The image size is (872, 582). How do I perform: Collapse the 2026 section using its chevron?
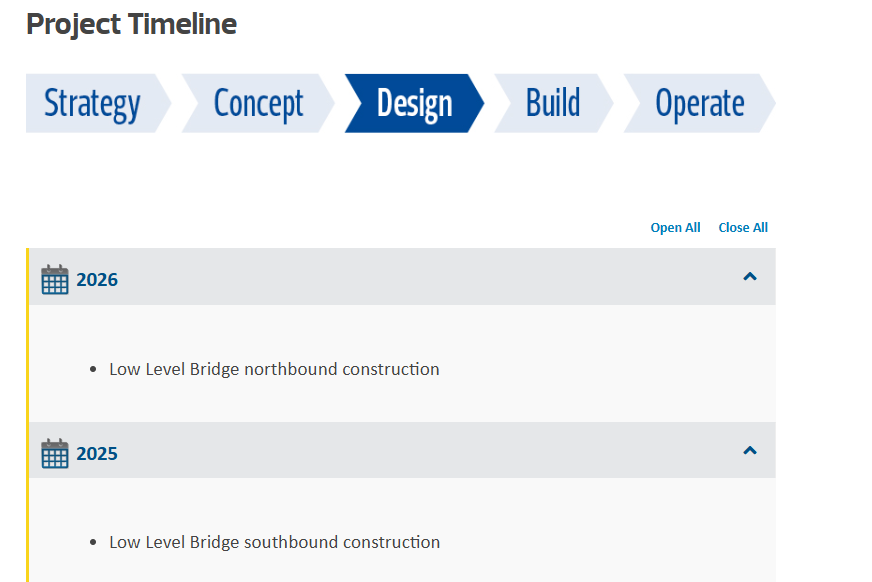click(750, 277)
